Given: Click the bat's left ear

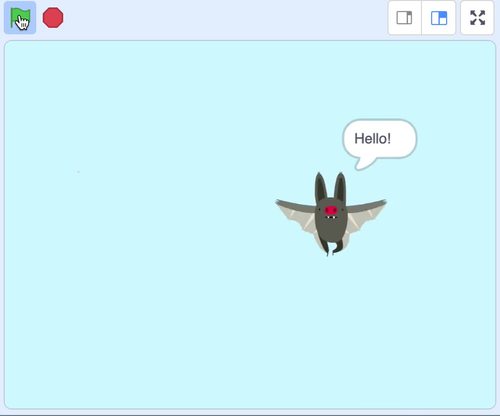Looking at the screenshot, I should 321,187.
